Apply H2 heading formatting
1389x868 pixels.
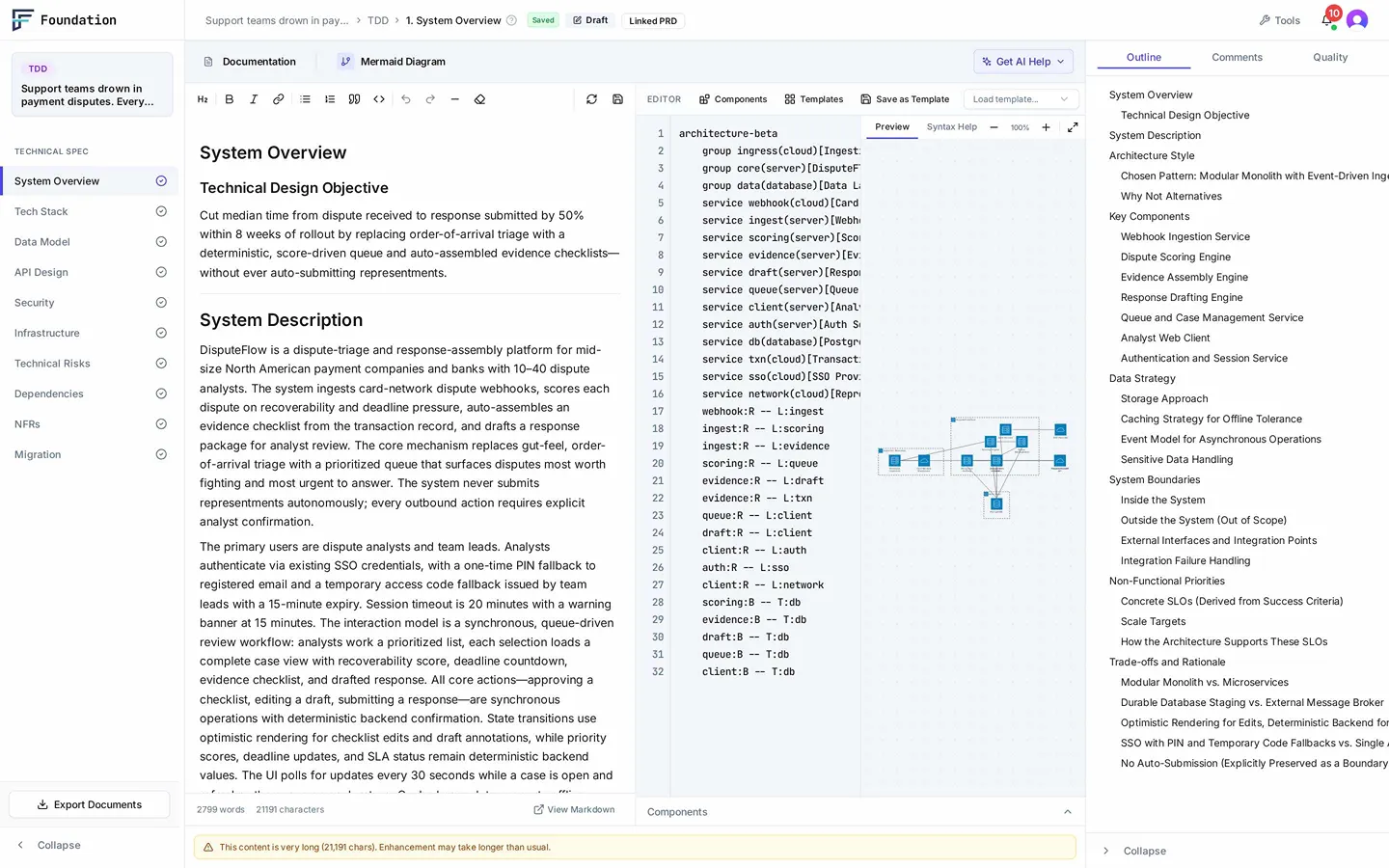coord(203,99)
